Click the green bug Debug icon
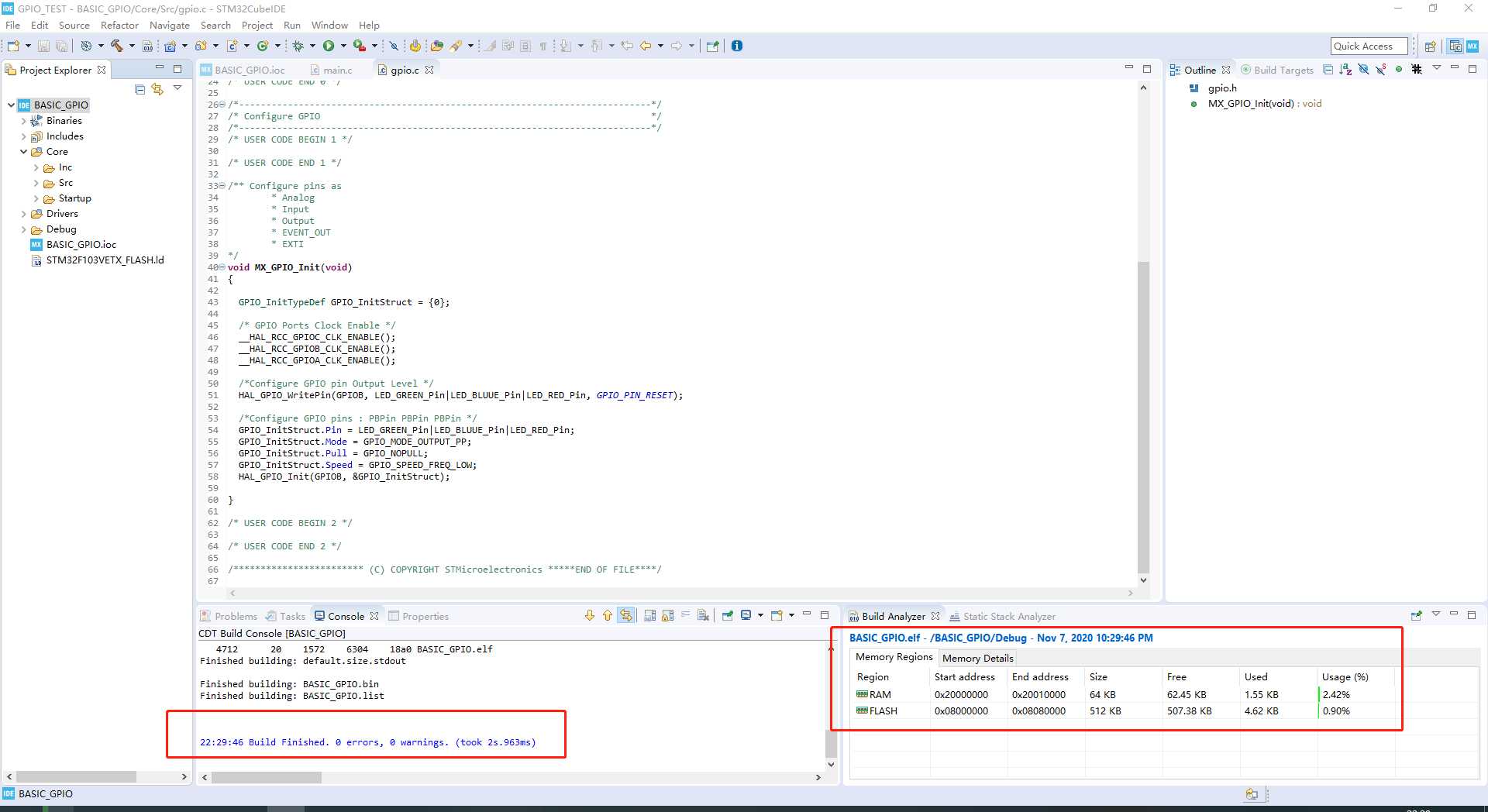Image resolution: width=1488 pixels, height=812 pixels. (x=298, y=46)
